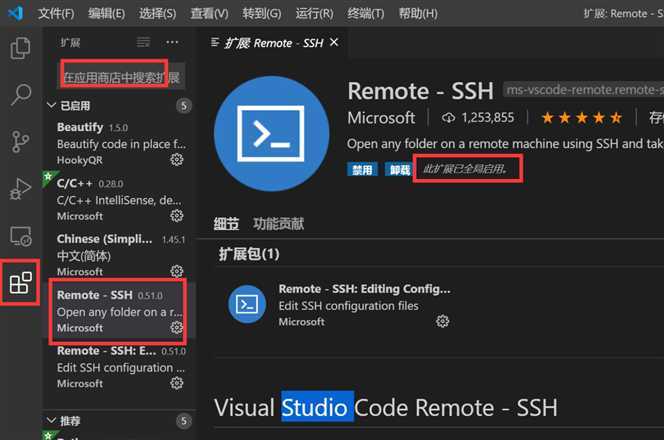Select Beautify extension in list
This screenshot has width=664, height=440.
click(120, 144)
